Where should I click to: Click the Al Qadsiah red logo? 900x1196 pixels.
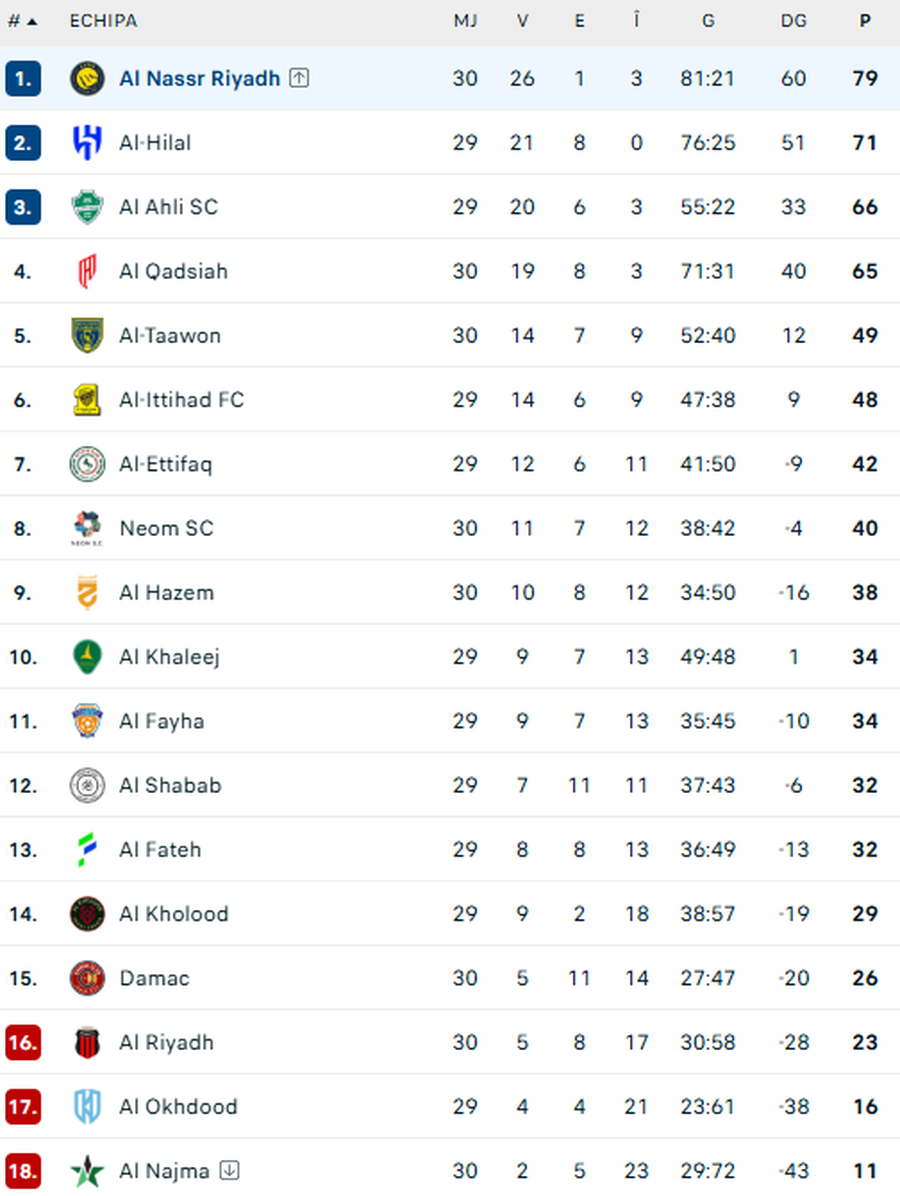[x=87, y=271]
